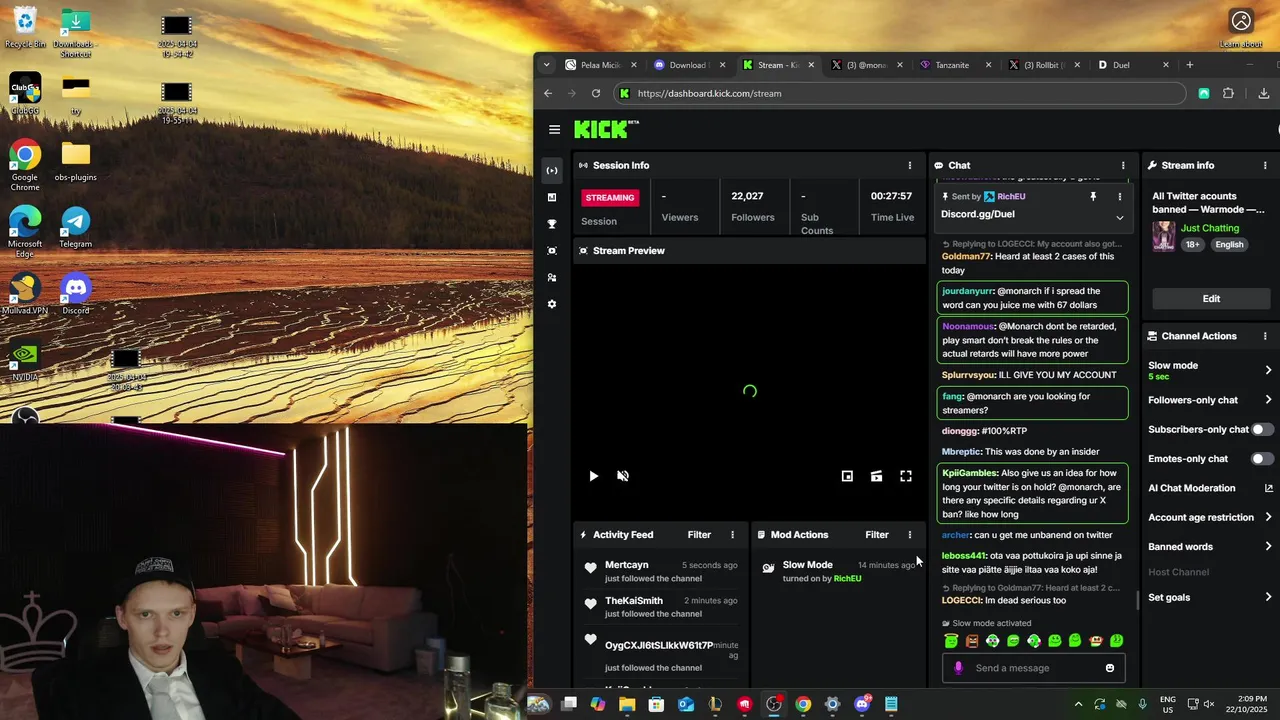The width and height of the screenshot is (1280, 720).
Task: Click the address bar URL
Action: click(x=709, y=93)
